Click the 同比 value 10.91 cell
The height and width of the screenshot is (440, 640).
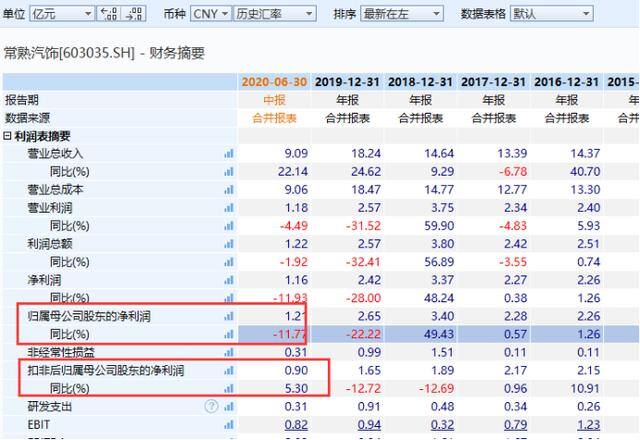tap(585, 388)
